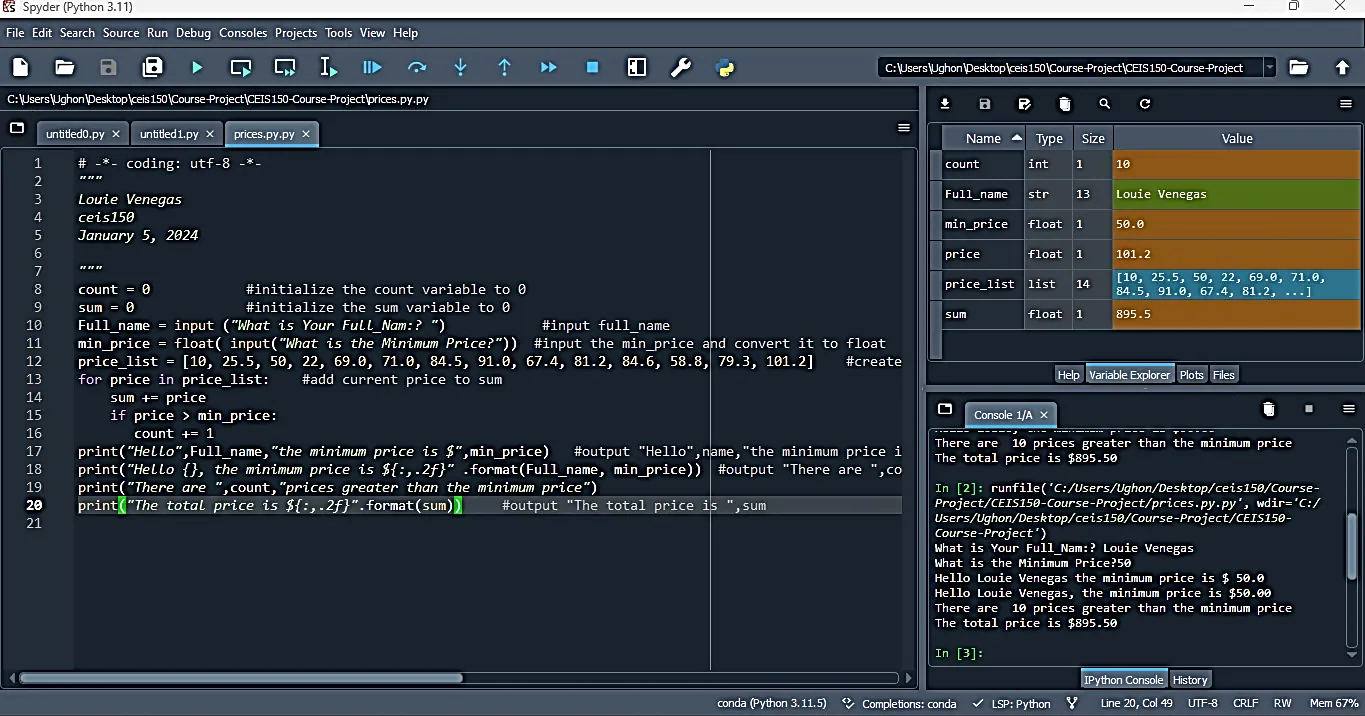This screenshot has height=716, width=1365.
Task: Click the conda (Python 3.11.5) status item
Action: pos(772,703)
